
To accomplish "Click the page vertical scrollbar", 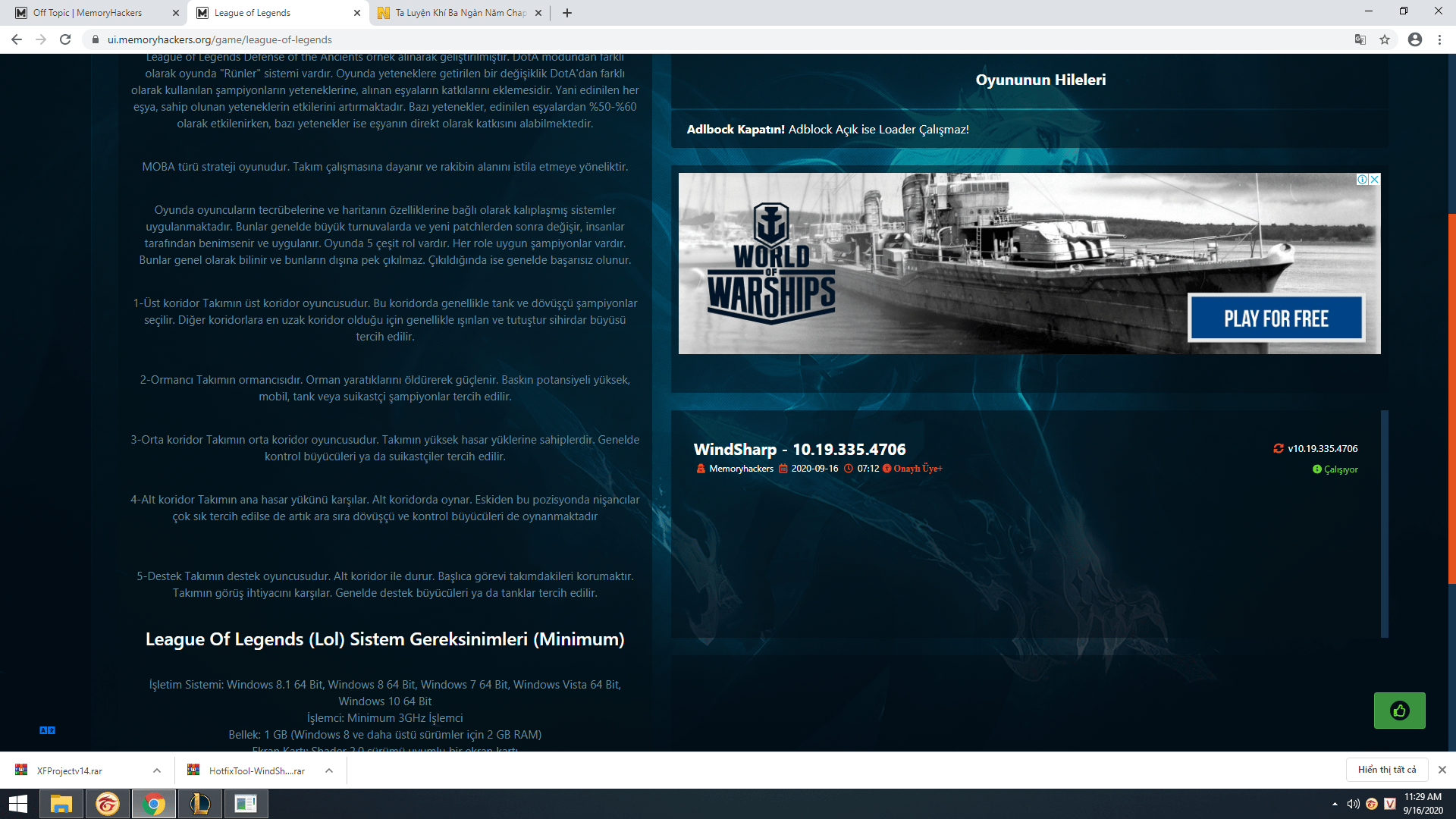I will [1451, 398].
